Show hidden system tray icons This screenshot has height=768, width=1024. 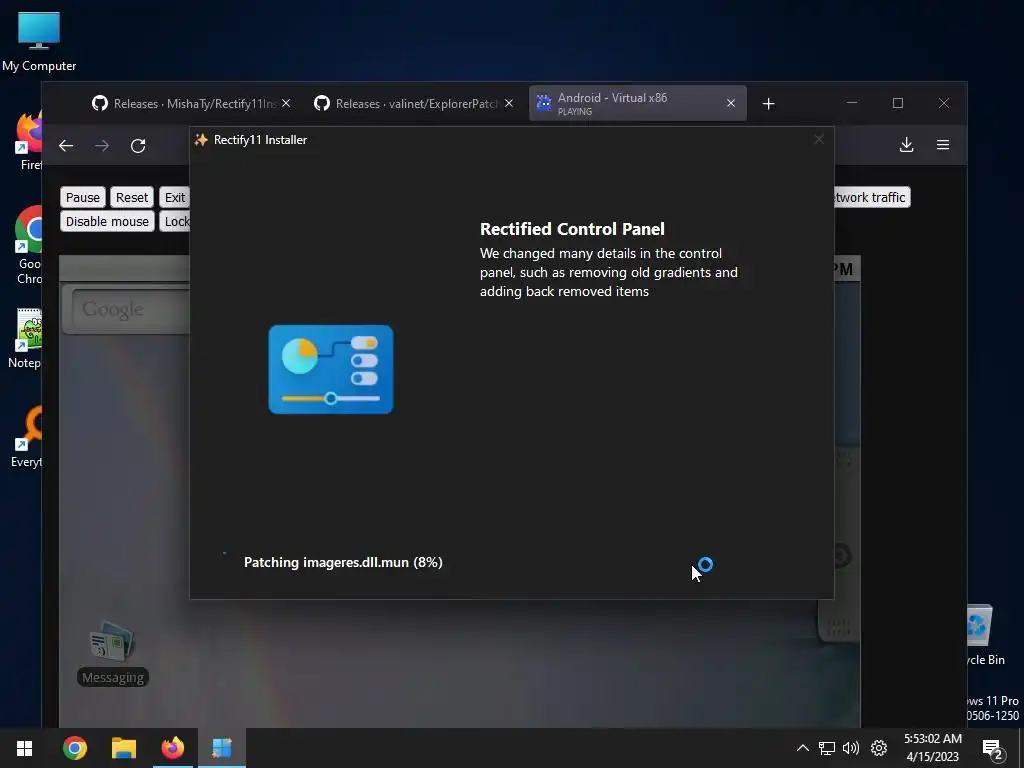point(803,748)
